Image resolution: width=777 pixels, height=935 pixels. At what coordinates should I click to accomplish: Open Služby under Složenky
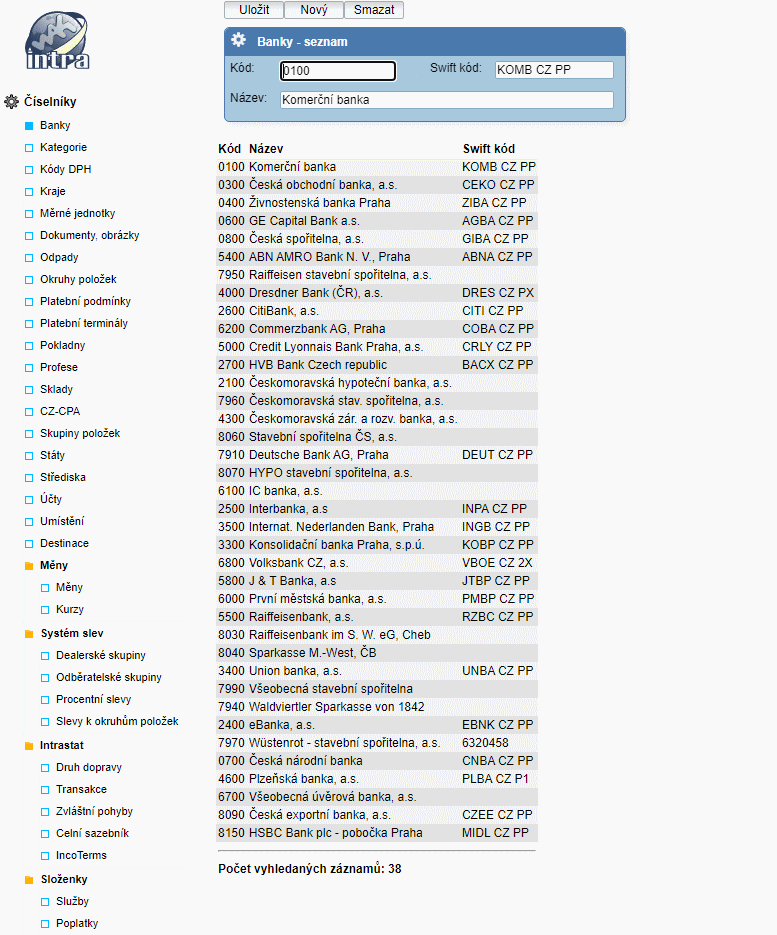[x=72, y=902]
